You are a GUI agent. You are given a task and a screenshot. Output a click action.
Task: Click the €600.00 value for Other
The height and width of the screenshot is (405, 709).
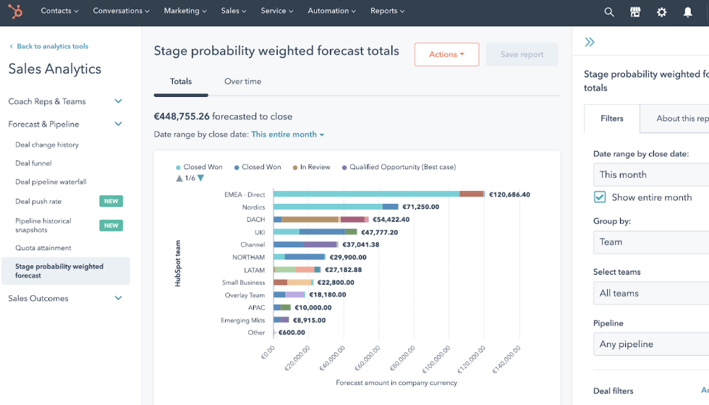[x=292, y=332]
